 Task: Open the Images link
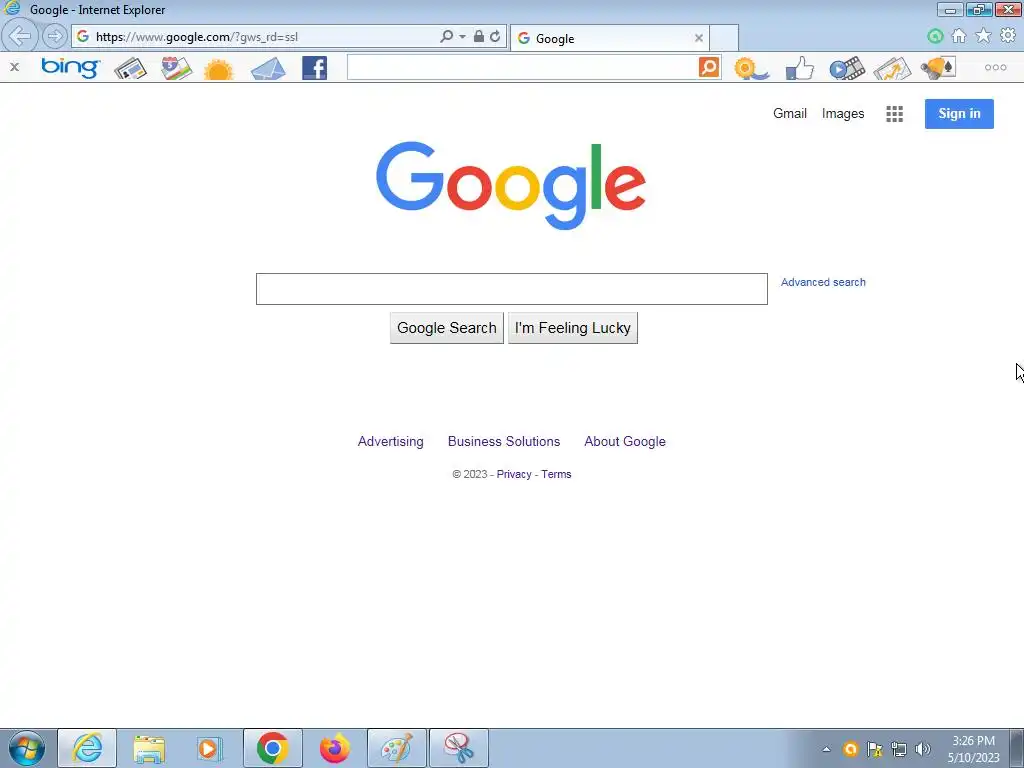coord(842,114)
